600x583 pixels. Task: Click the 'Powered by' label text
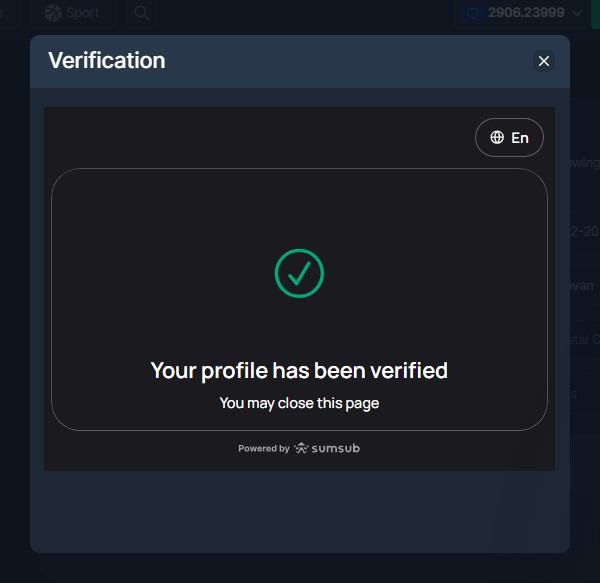[264, 448]
